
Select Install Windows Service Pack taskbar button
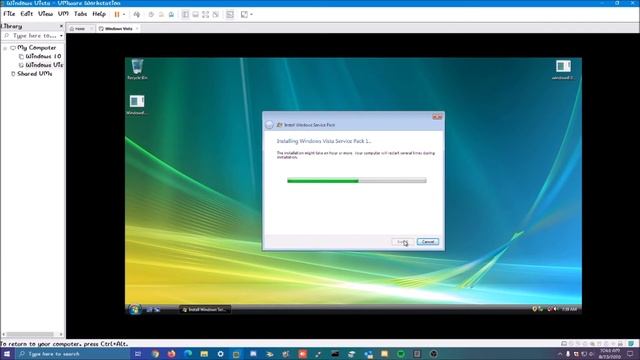[x=205, y=310]
